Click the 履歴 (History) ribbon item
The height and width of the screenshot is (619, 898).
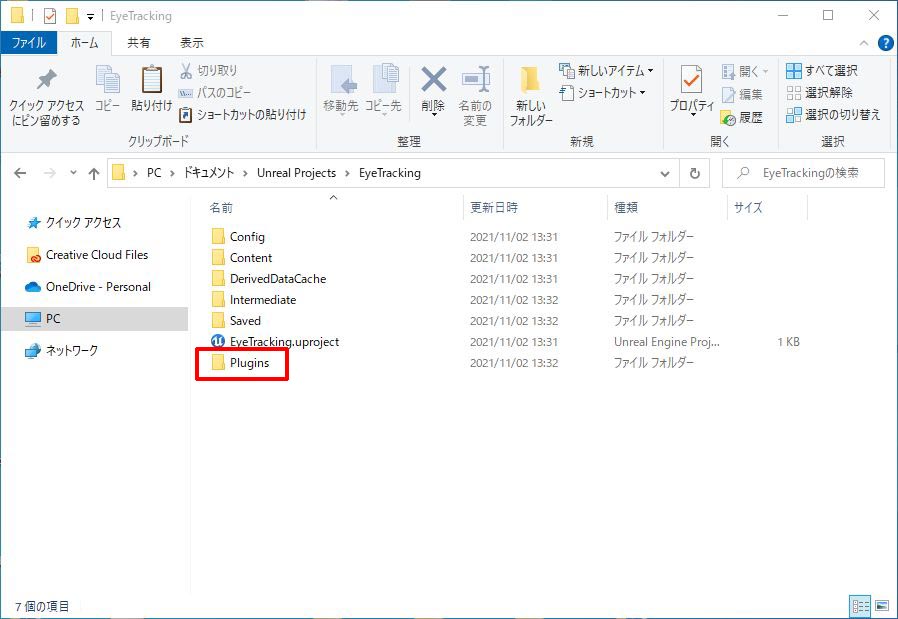pos(742,118)
